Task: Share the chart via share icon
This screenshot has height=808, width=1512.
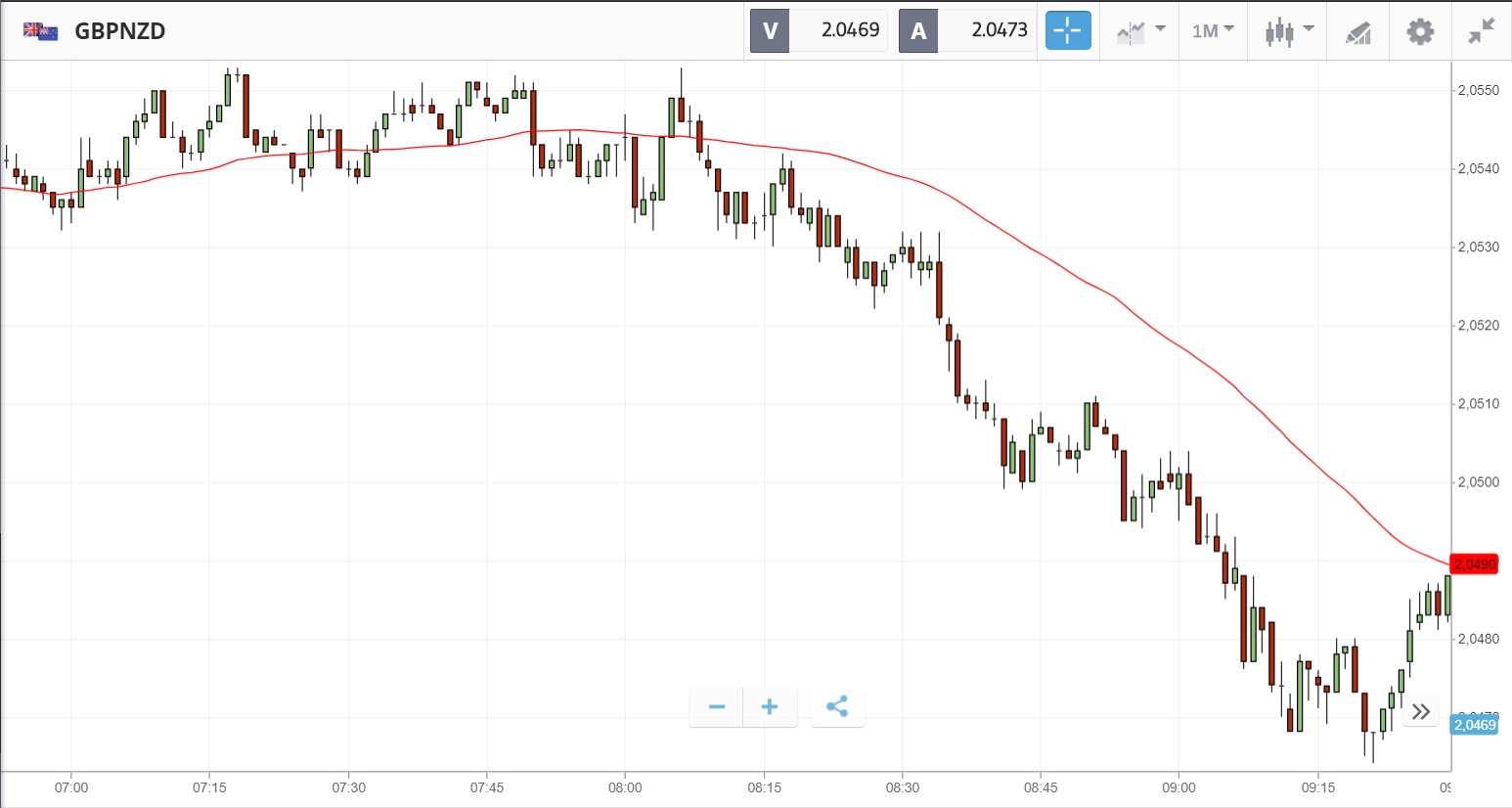Action: 837,707
